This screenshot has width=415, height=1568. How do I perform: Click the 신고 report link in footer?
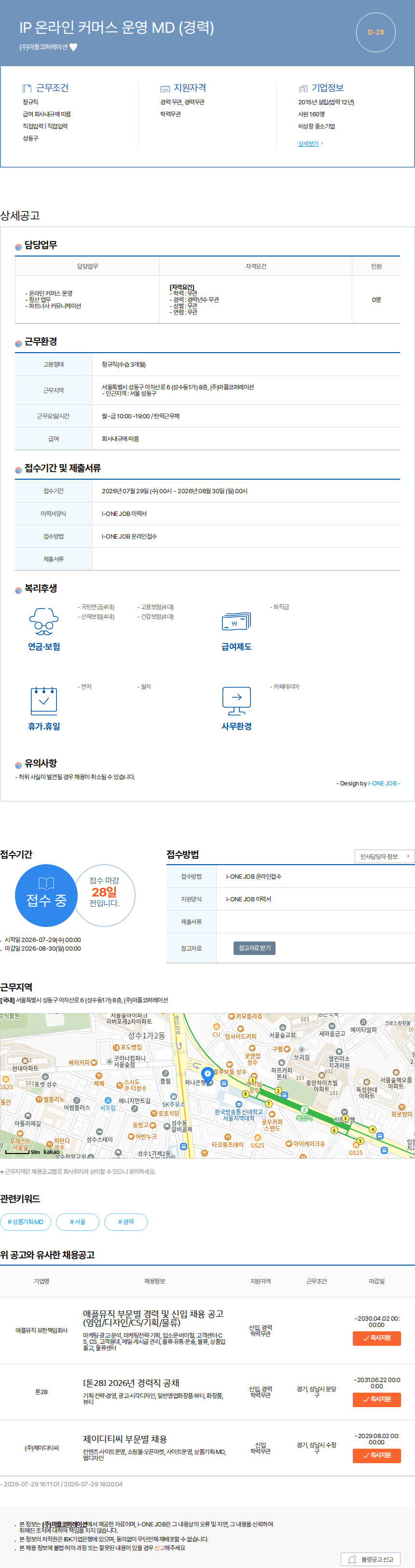tap(159, 1547)
